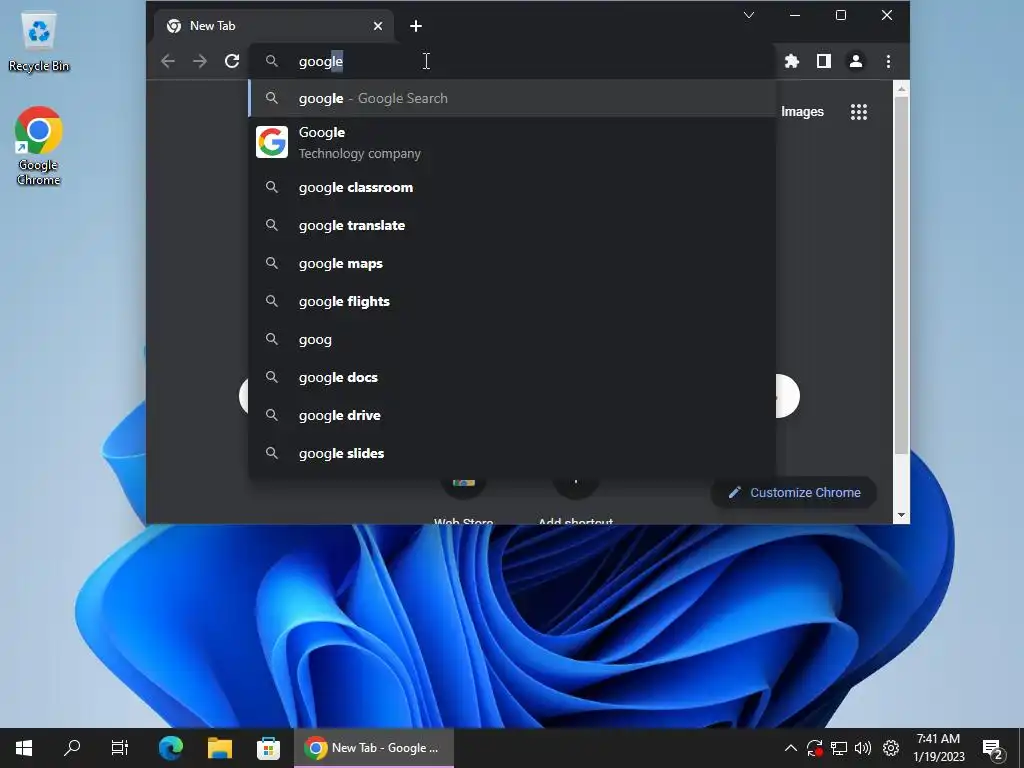This screenshot has width=1024, height=768.
Task: Close the New Tab tab
Action: pyautogui.click(x=377, y=26)
